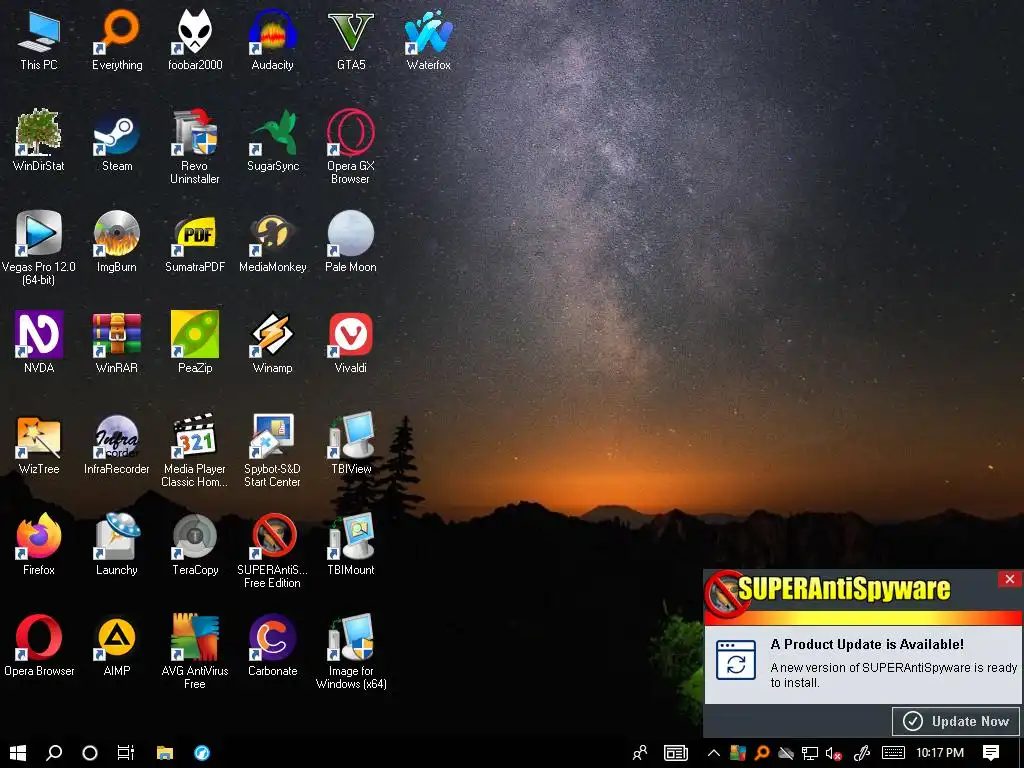Open the People icon in taskbar

640,752
